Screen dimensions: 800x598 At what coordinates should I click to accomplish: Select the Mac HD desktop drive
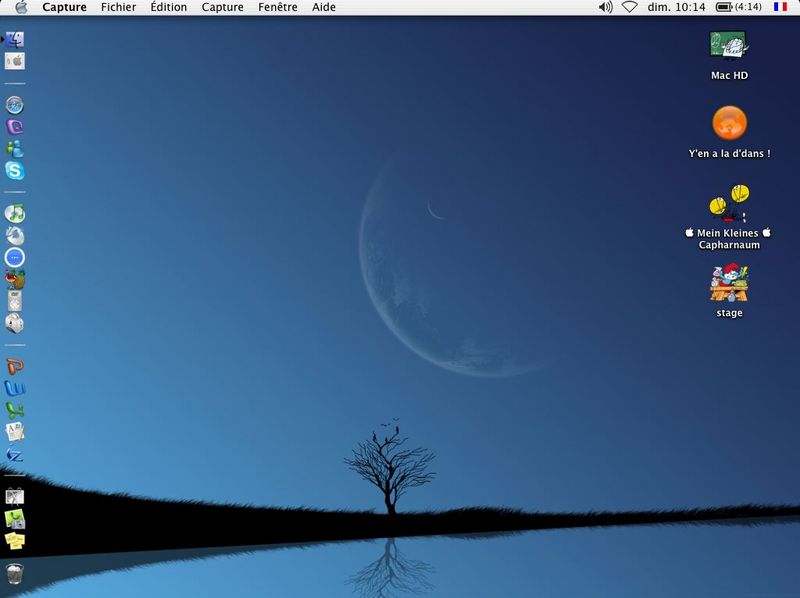[729, 55]
